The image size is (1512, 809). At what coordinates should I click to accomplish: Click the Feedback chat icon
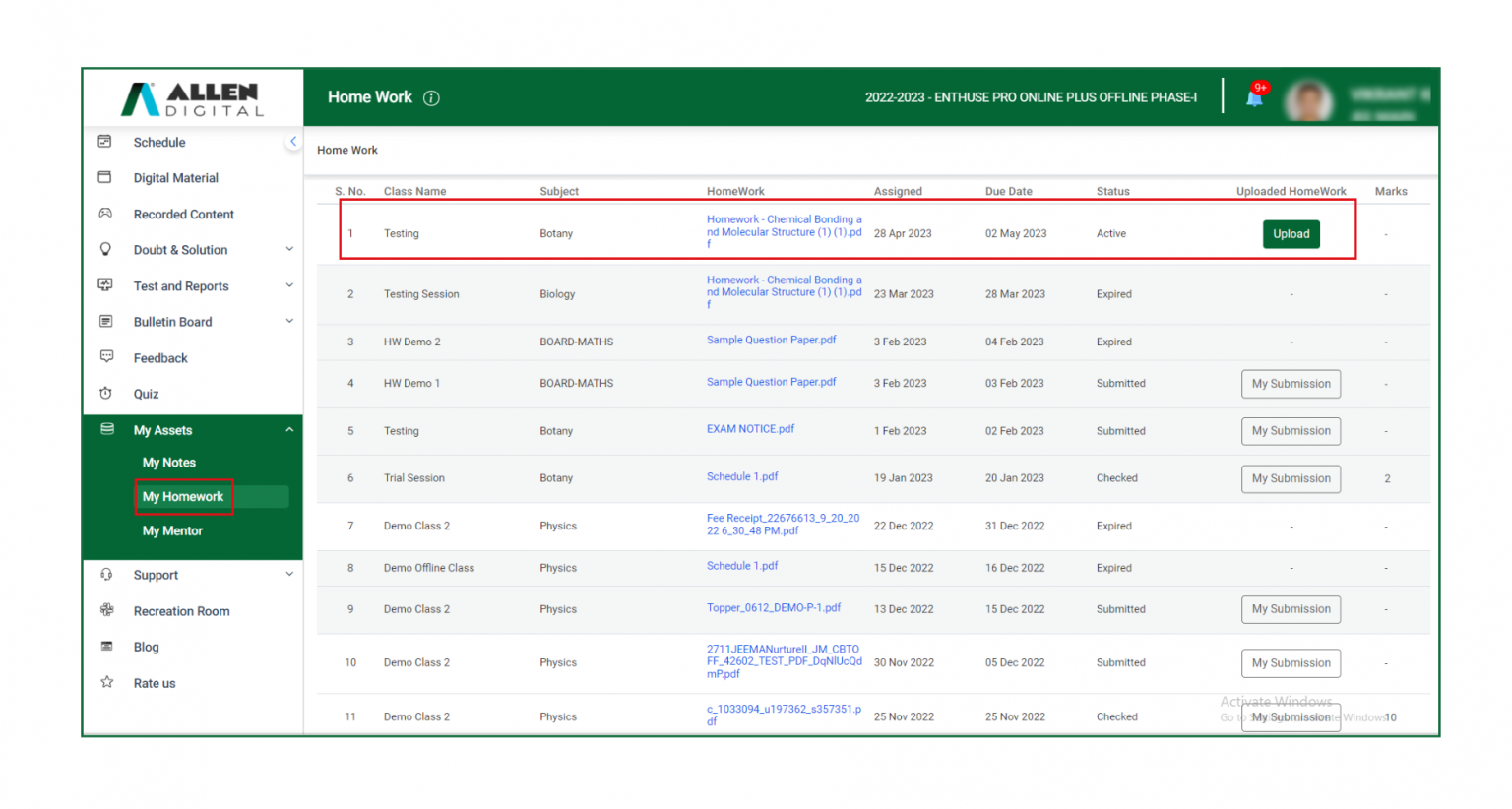pos(106,356)
